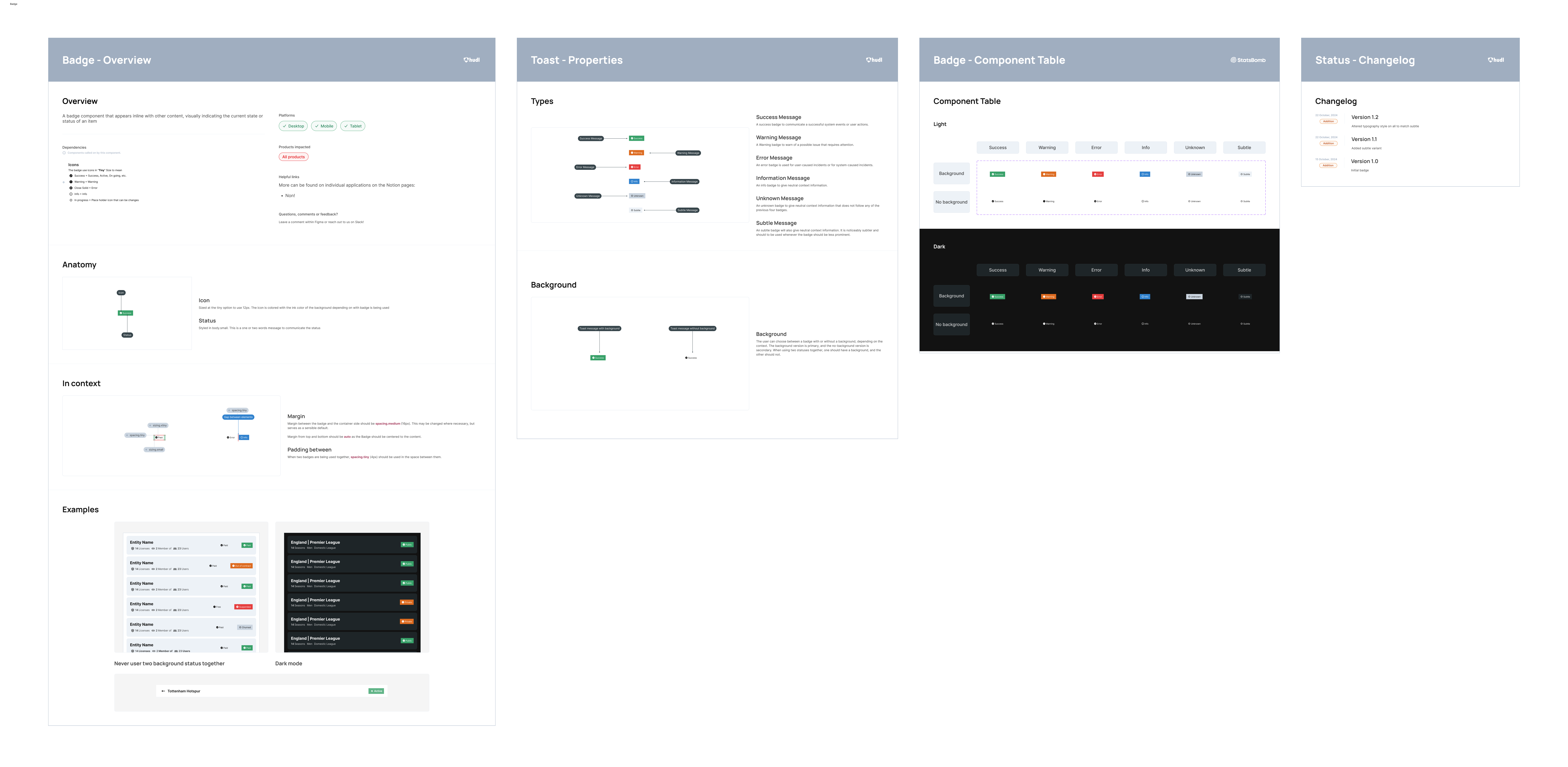
Task: Click the Unknown column header in Light table
Action: pyautogui.click(x=1195, y=147)
